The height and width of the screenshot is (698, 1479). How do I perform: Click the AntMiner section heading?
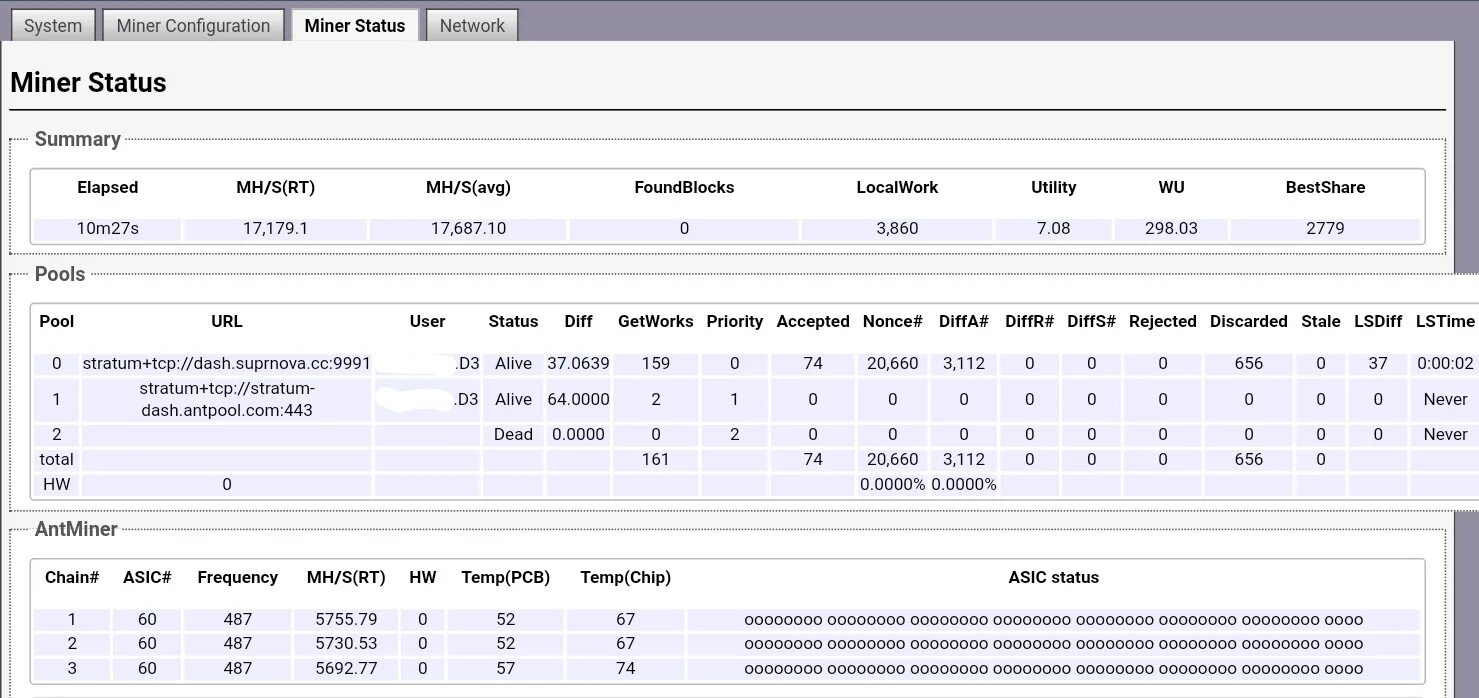click(76, 529)
